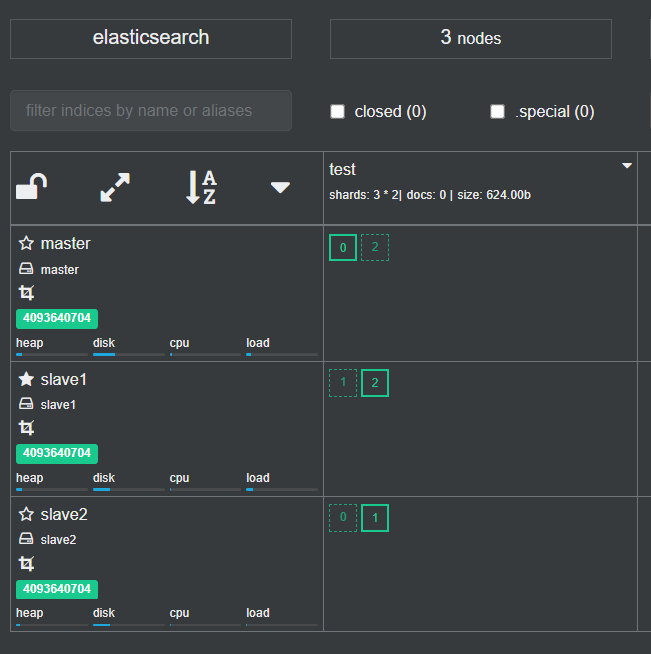Screen dimensions: 651x654
Task: Click the crop icon under master node
Action: click(26, 293)
